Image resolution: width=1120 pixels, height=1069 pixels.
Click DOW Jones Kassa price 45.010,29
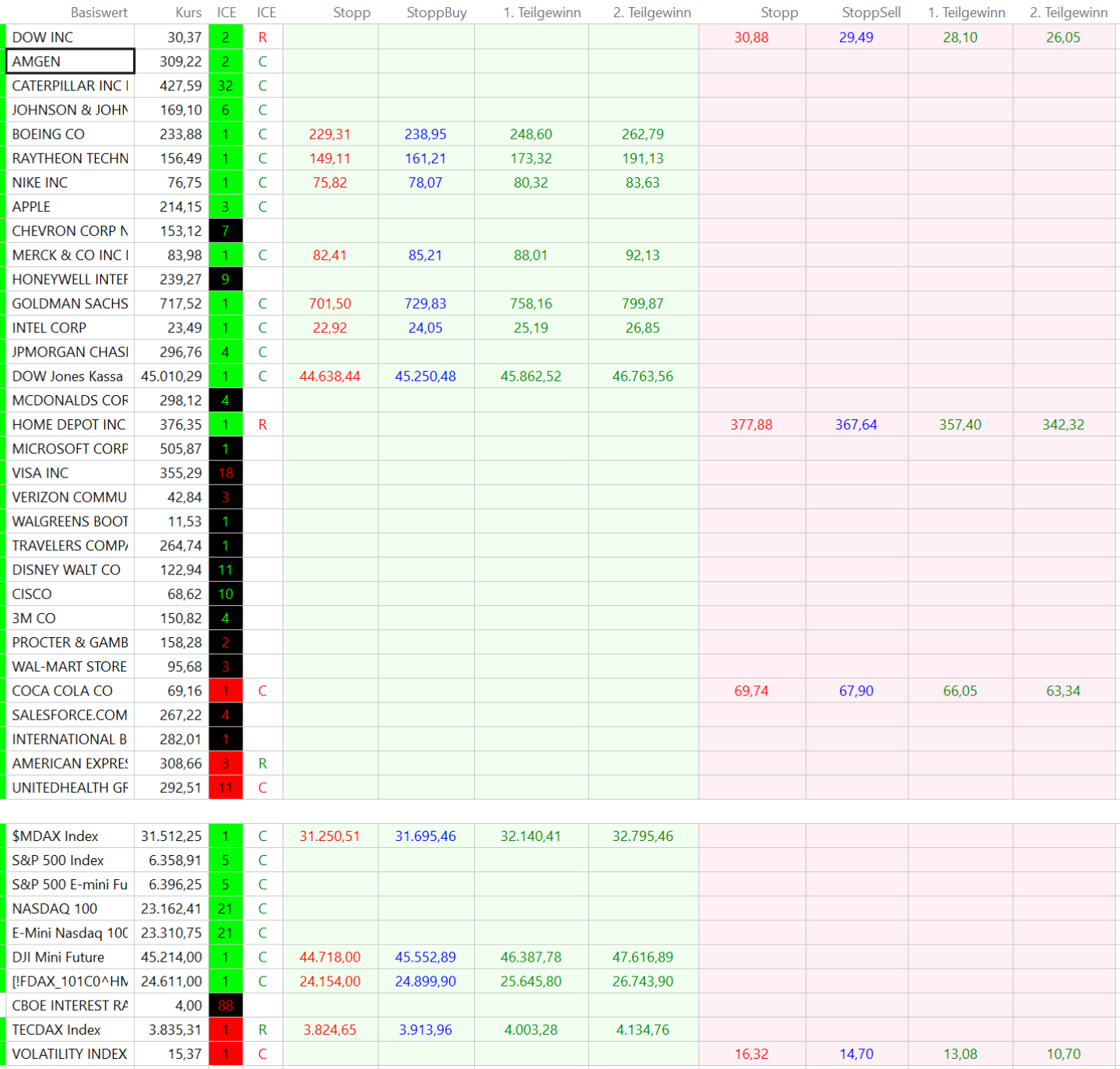point(171,377)
